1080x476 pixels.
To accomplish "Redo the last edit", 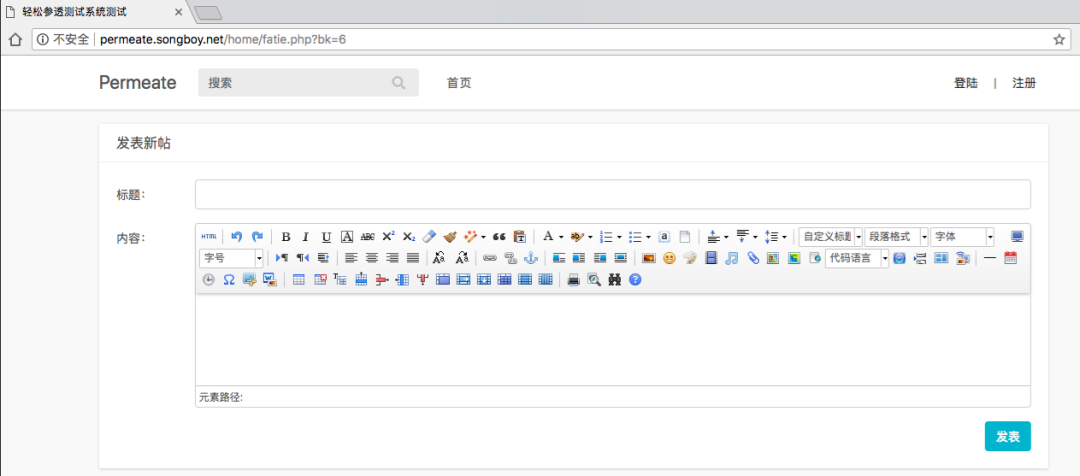I will click(x=257, y=237).
